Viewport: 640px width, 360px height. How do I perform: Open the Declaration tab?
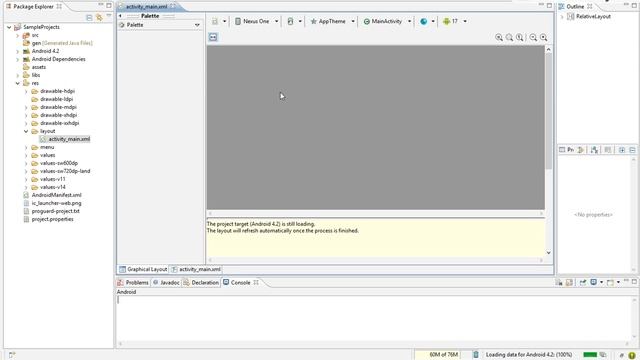(x=201, y=282)
